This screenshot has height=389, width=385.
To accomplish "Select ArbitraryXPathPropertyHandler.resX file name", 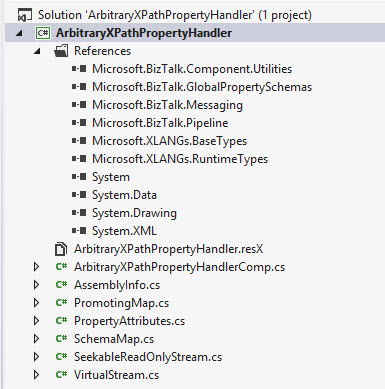I will (x=169, y=249).
